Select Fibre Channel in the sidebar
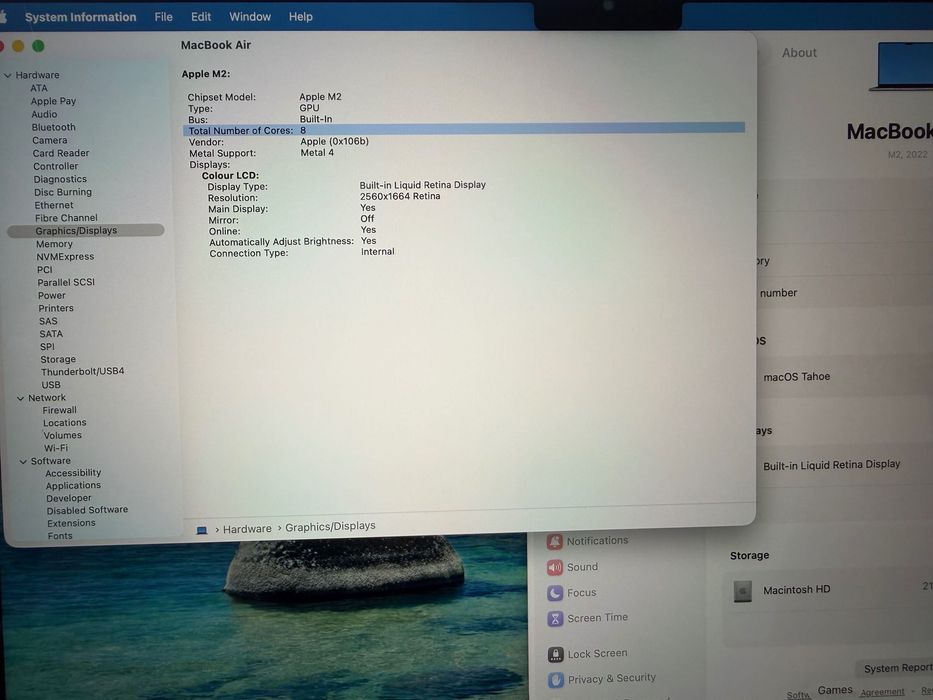 point(66,218)
